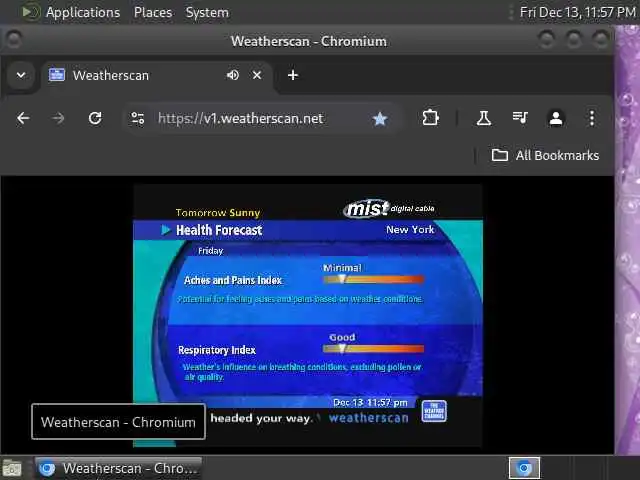The width and height of the screenshot is (640, 480).
Task: Open the Places menu
Action: point(153,12)
